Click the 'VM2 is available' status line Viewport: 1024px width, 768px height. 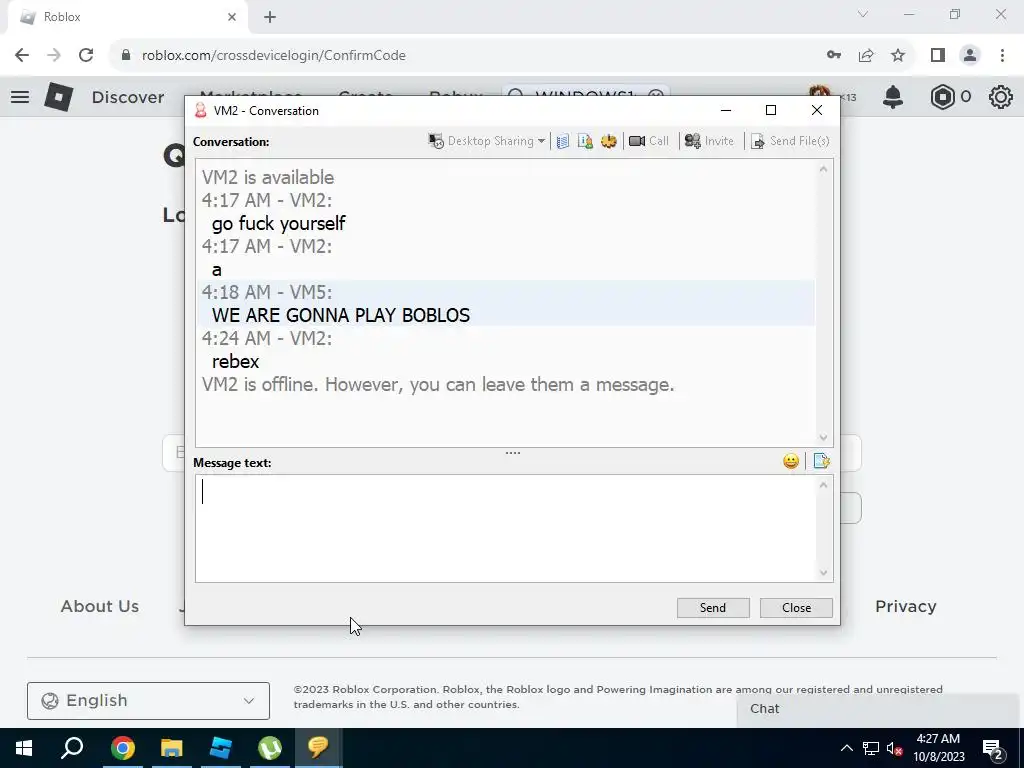click(268, 178)
